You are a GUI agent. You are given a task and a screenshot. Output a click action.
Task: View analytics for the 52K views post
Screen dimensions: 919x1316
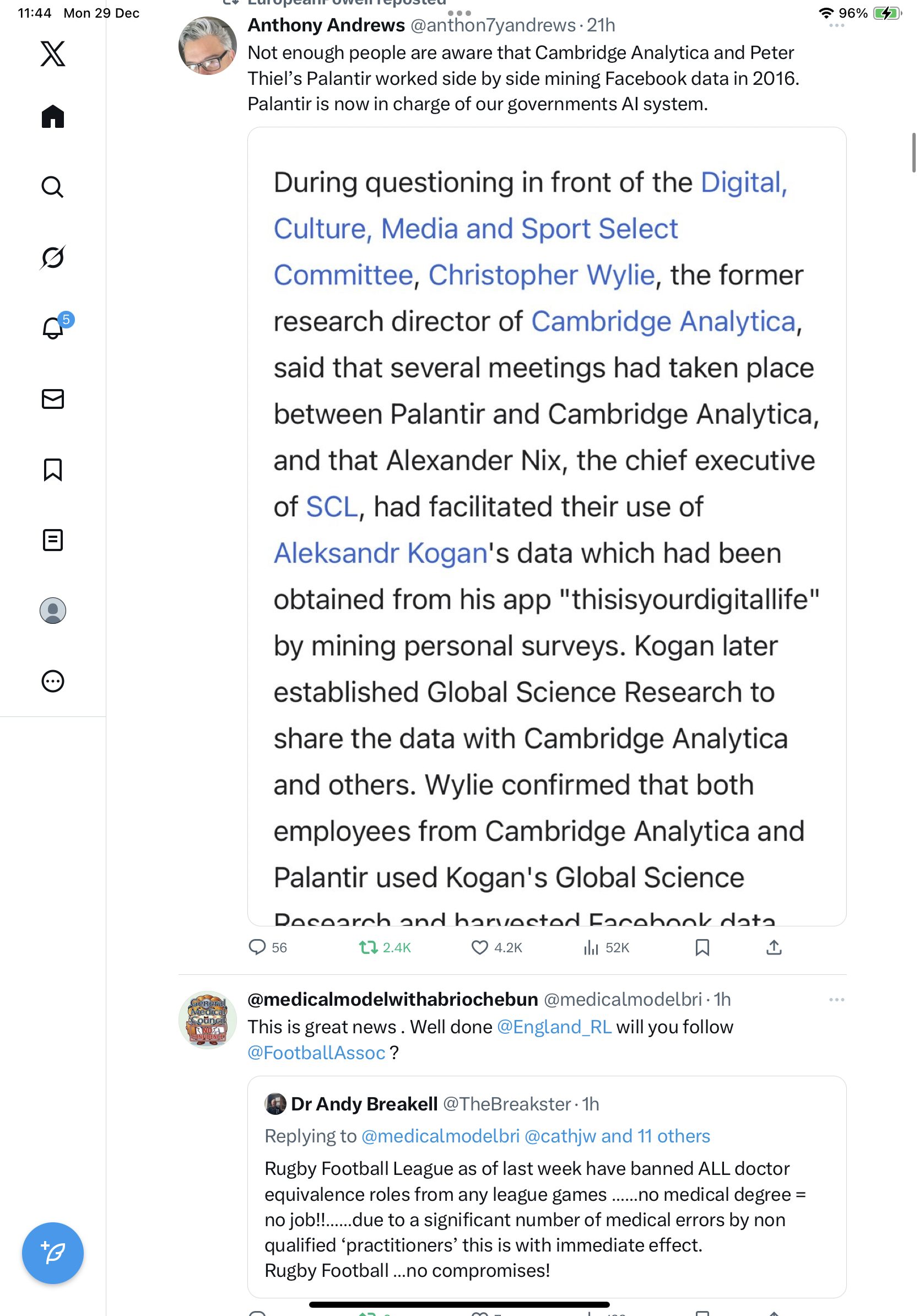click(x=591, y=947)
